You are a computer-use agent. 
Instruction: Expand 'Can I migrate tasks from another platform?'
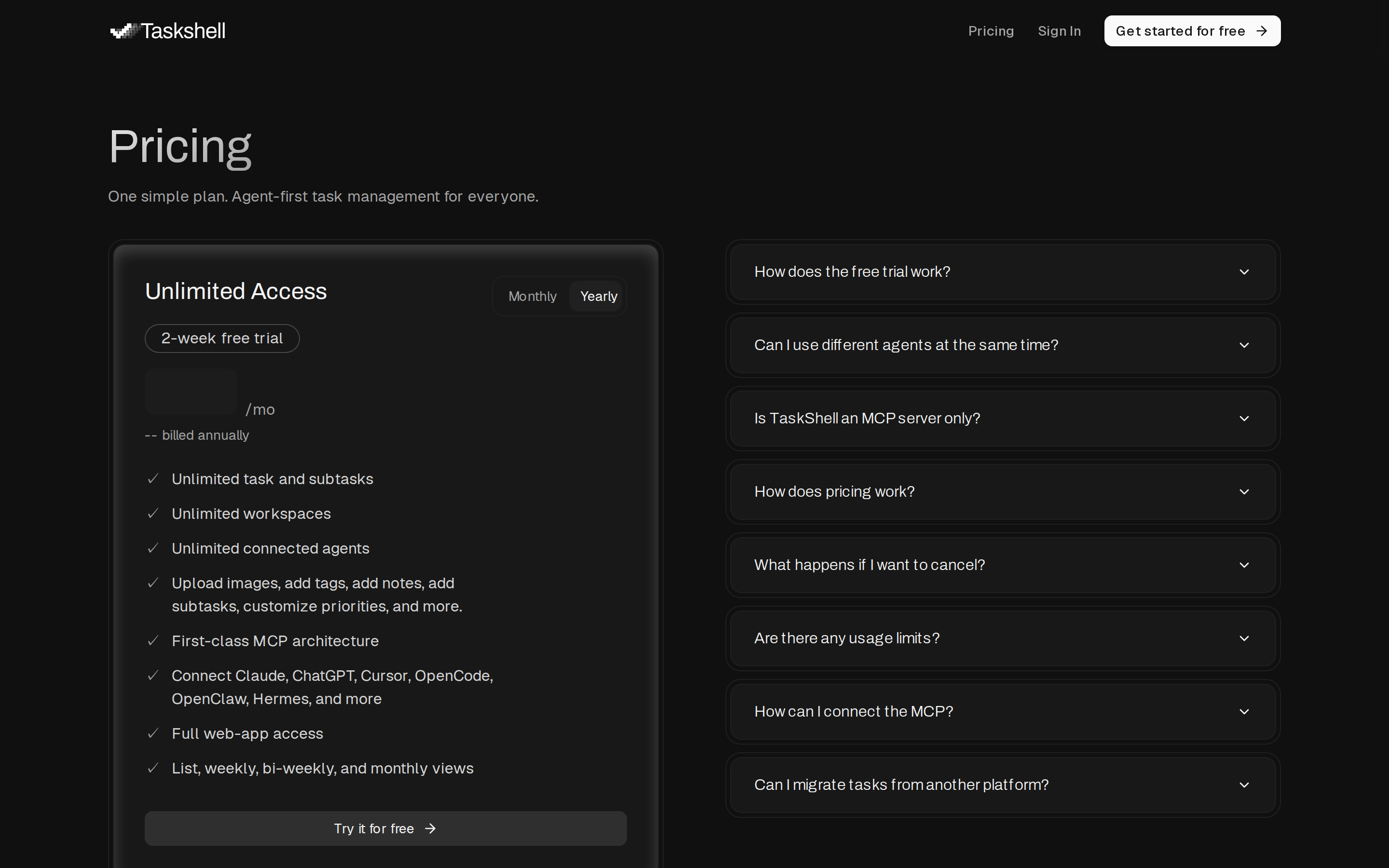coord(1003,785)
